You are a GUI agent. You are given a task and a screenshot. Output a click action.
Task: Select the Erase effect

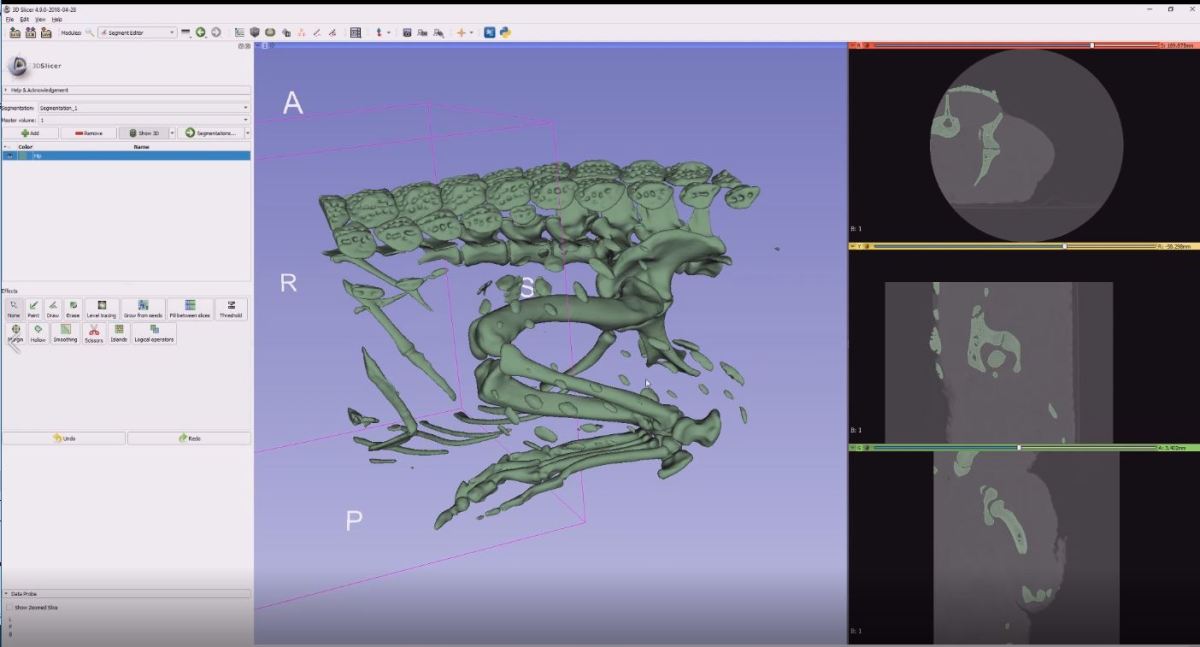pyautogui.click(x=72, y=308)
